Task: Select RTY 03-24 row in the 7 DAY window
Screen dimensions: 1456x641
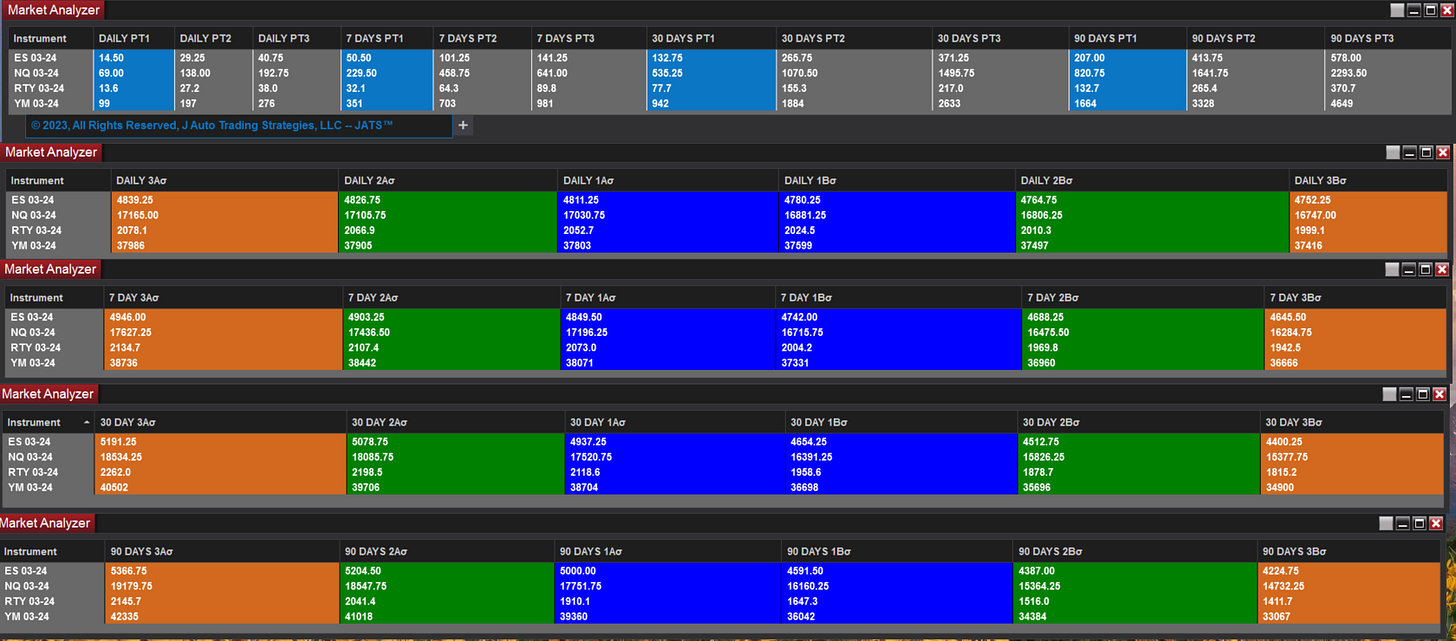Action: (x=725, y=348)
